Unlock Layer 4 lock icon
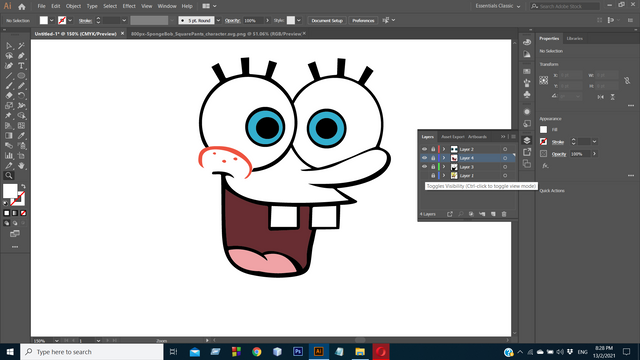Screen dimensions: 640x360 433,158
